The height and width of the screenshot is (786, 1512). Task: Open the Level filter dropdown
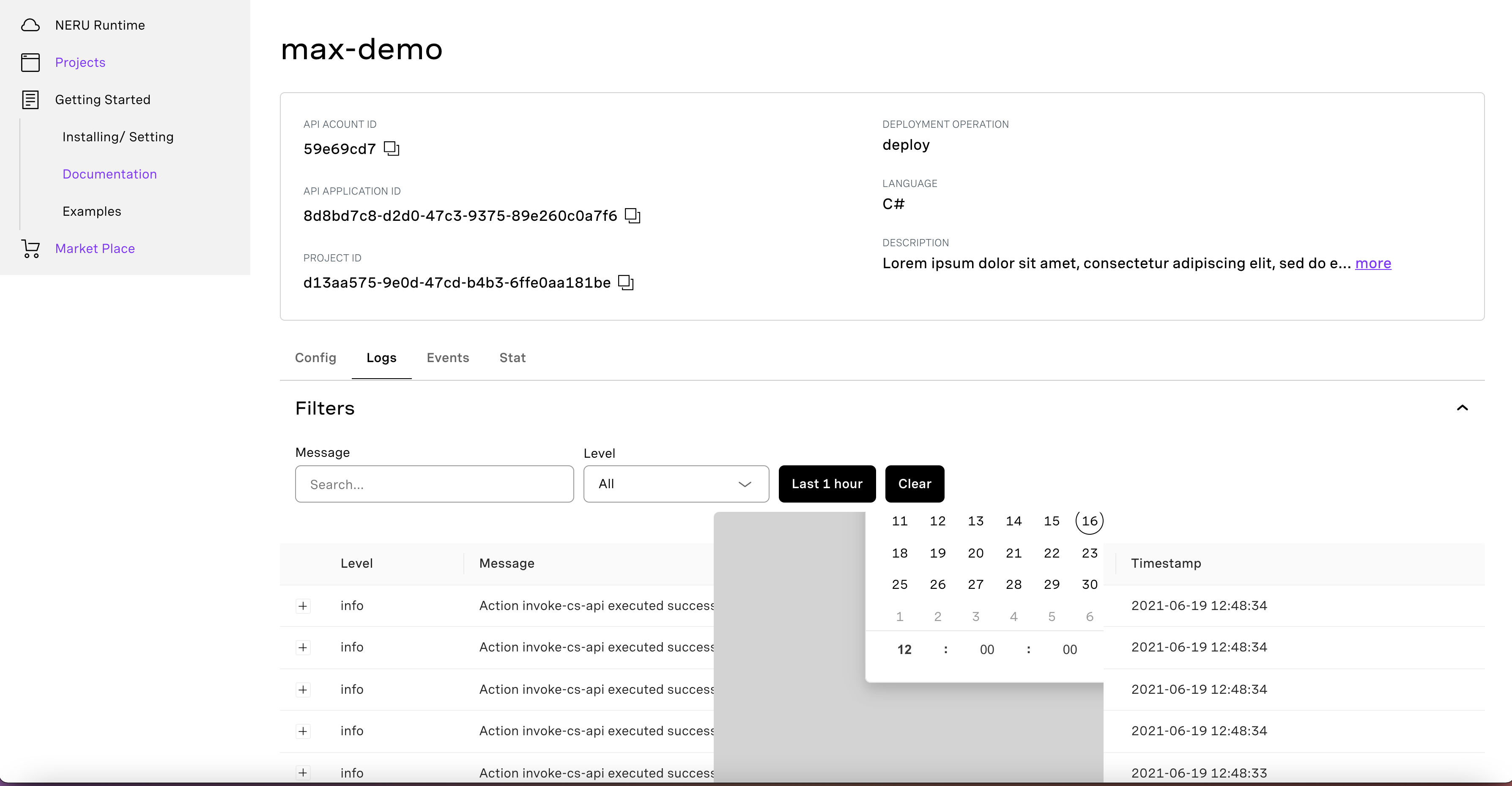coord(676,484)
